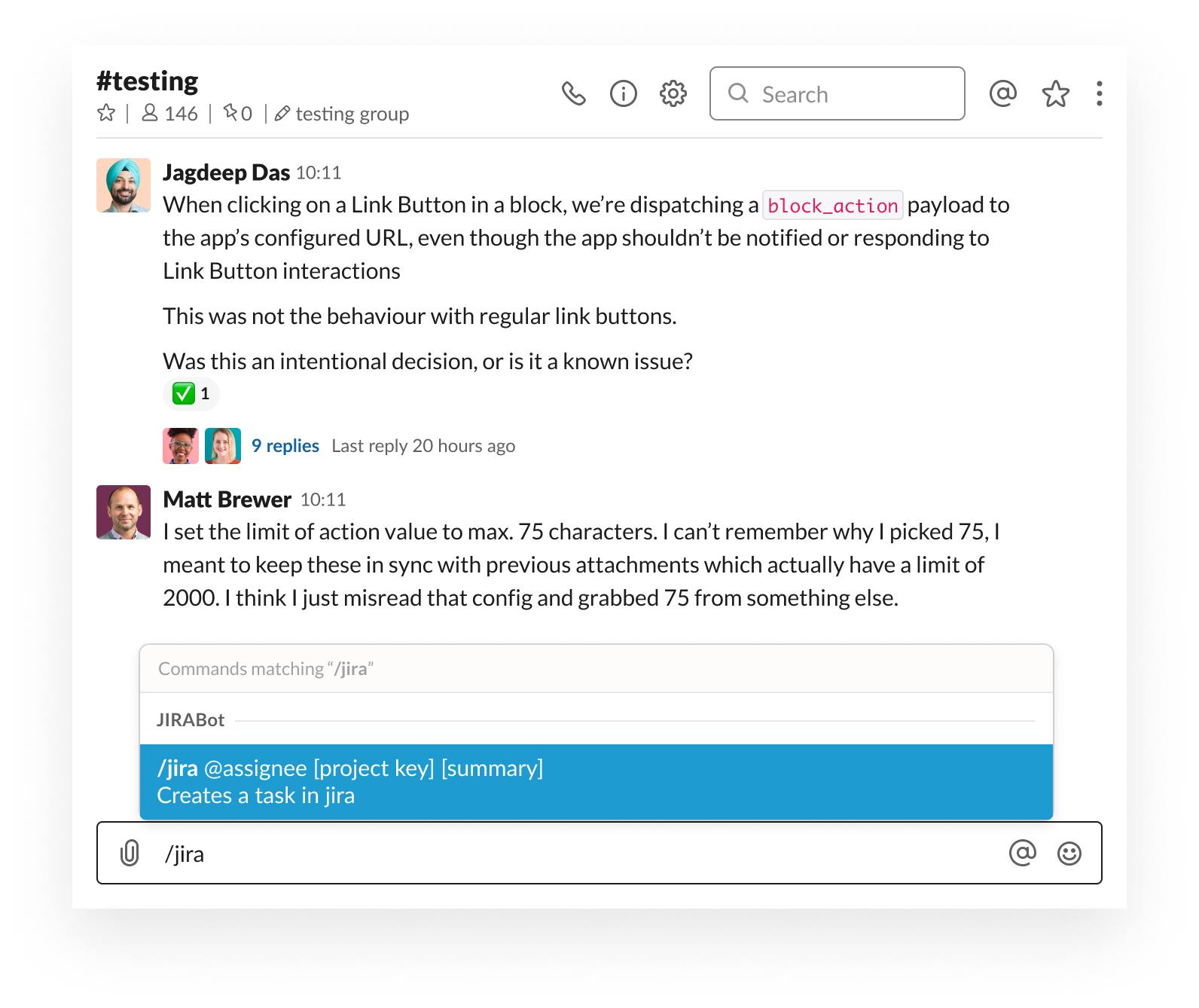Toggle the green checkmark reaction

[x=191, y=393]
